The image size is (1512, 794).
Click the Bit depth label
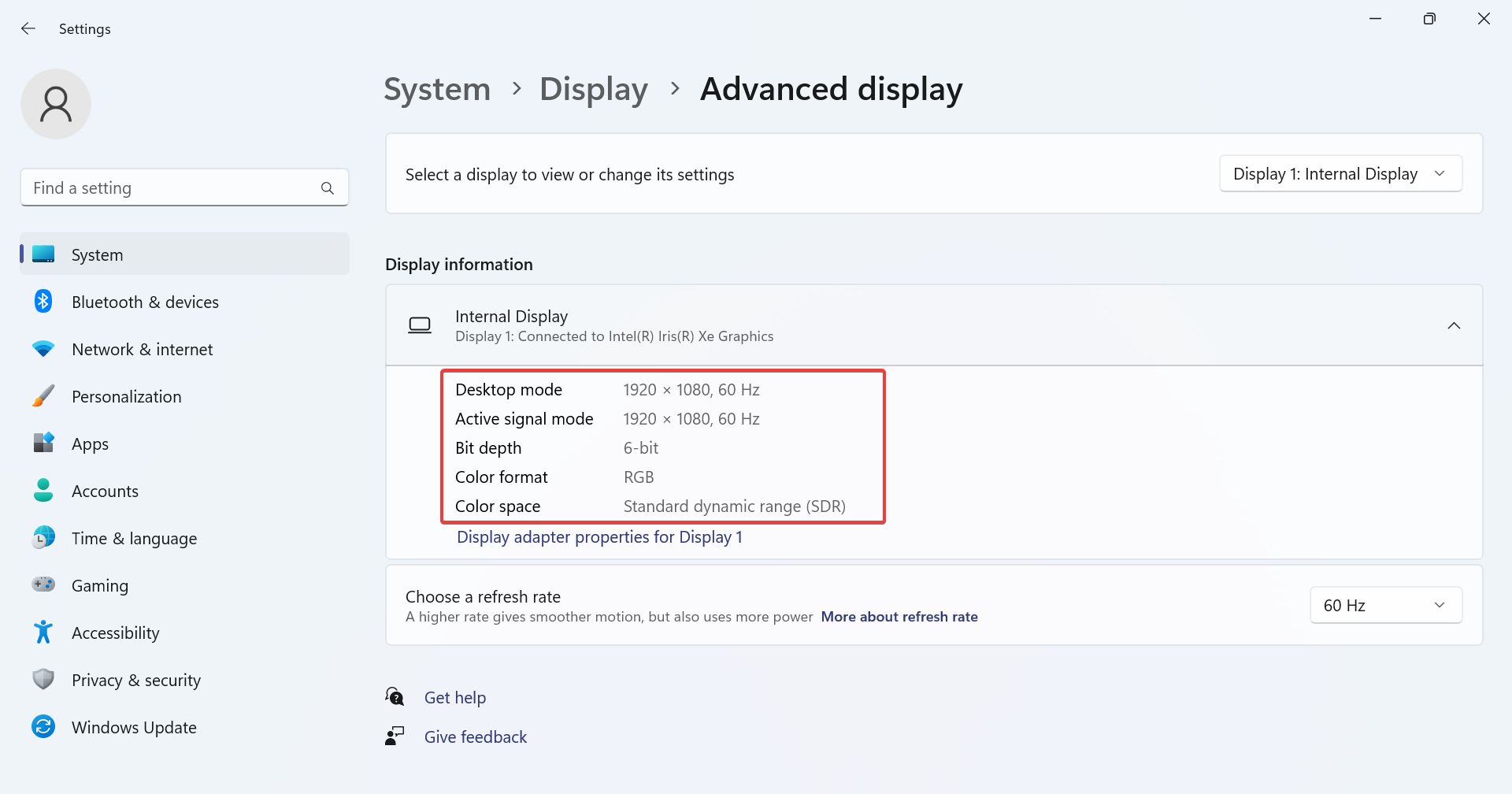[488, 448]
